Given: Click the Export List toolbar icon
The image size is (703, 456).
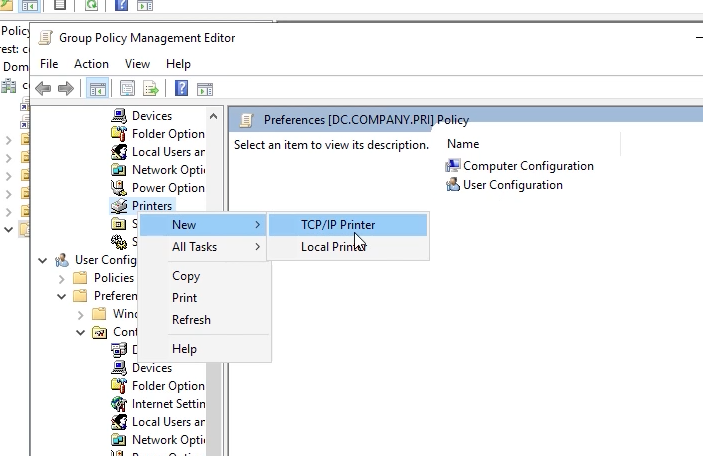Looking at the screenshot, I should 151,89.
